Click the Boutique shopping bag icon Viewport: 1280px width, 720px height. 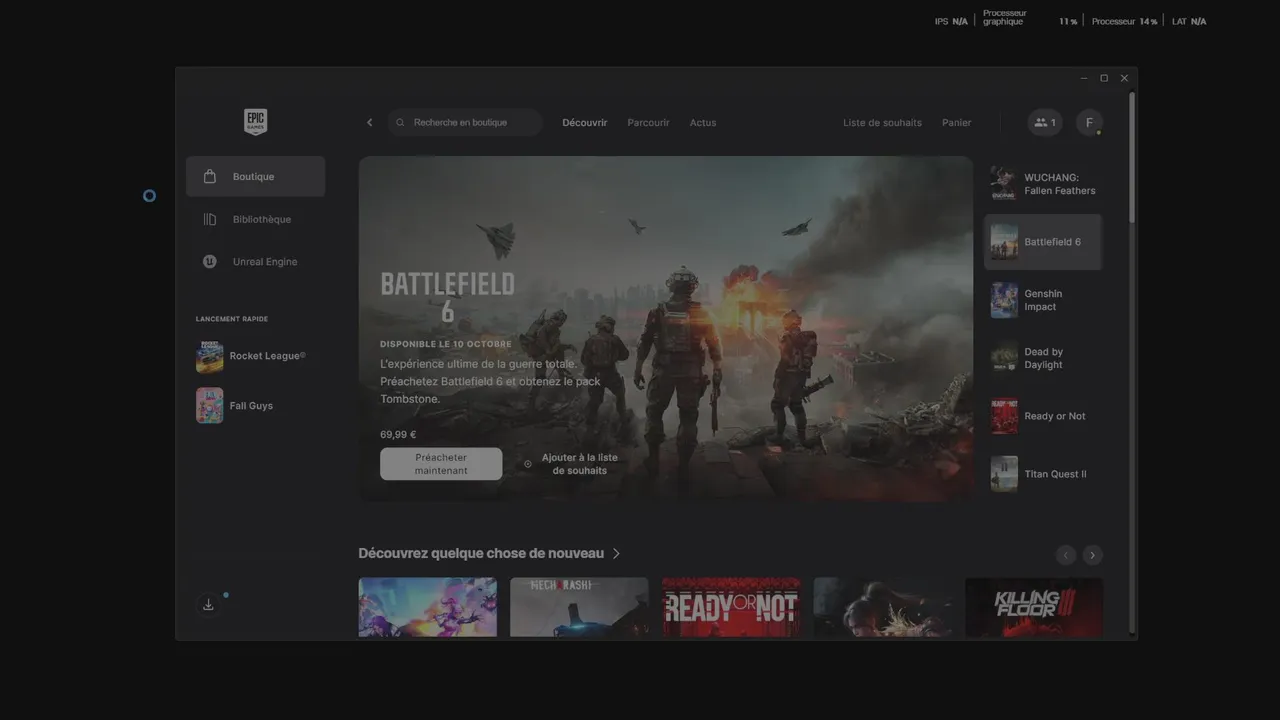click(x=209, y=176)
